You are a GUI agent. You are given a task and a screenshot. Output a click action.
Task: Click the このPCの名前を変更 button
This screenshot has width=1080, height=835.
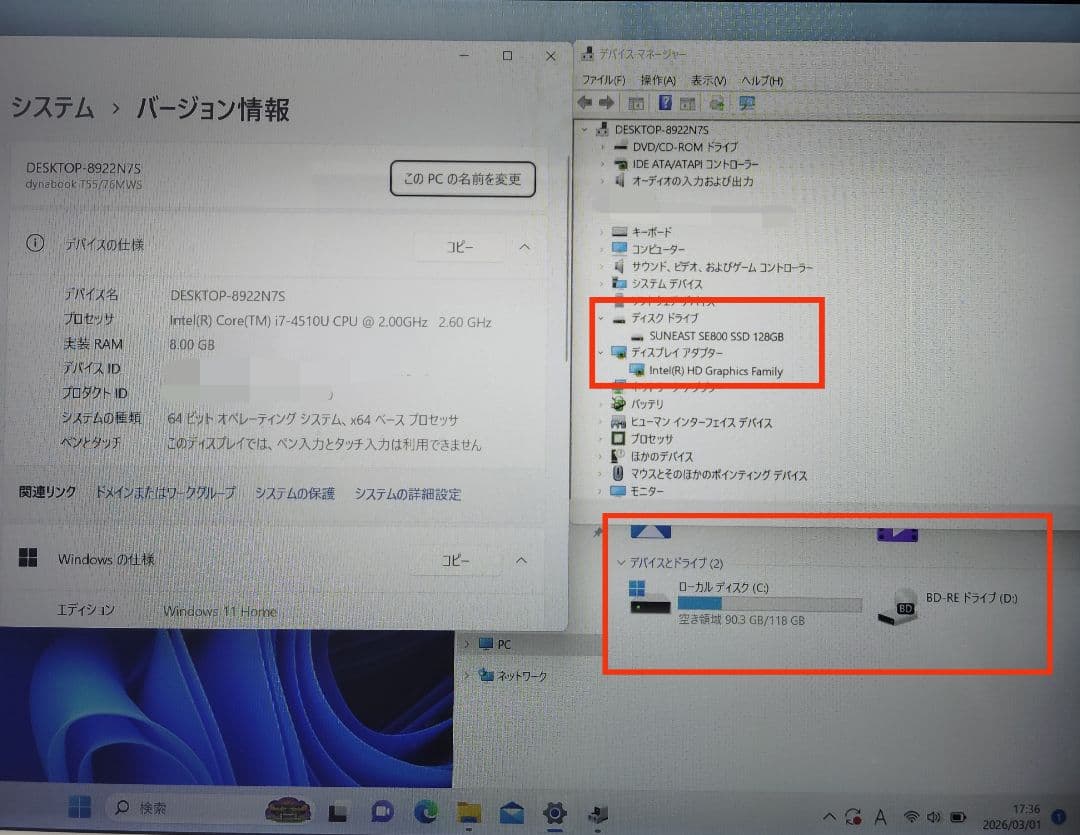click(x=462, y=178)
